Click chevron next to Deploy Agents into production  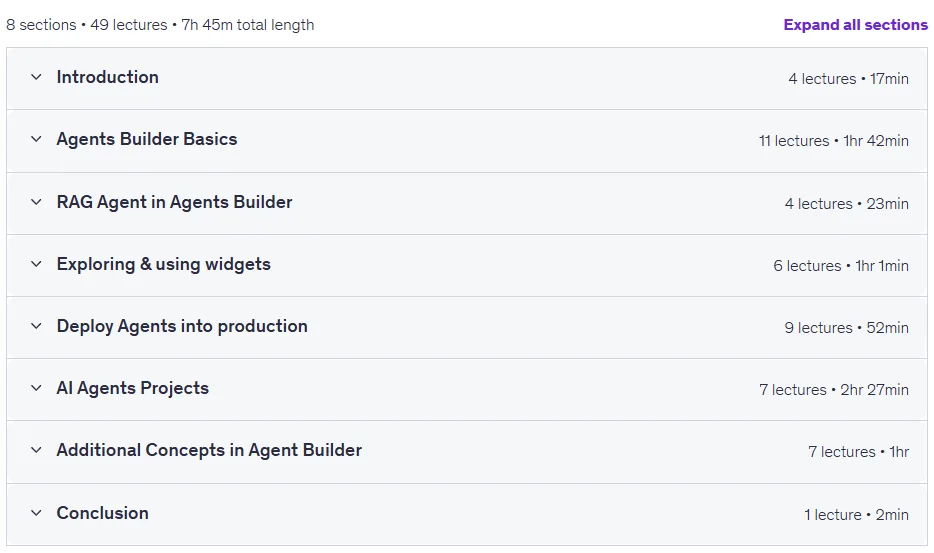click(36, 326)
